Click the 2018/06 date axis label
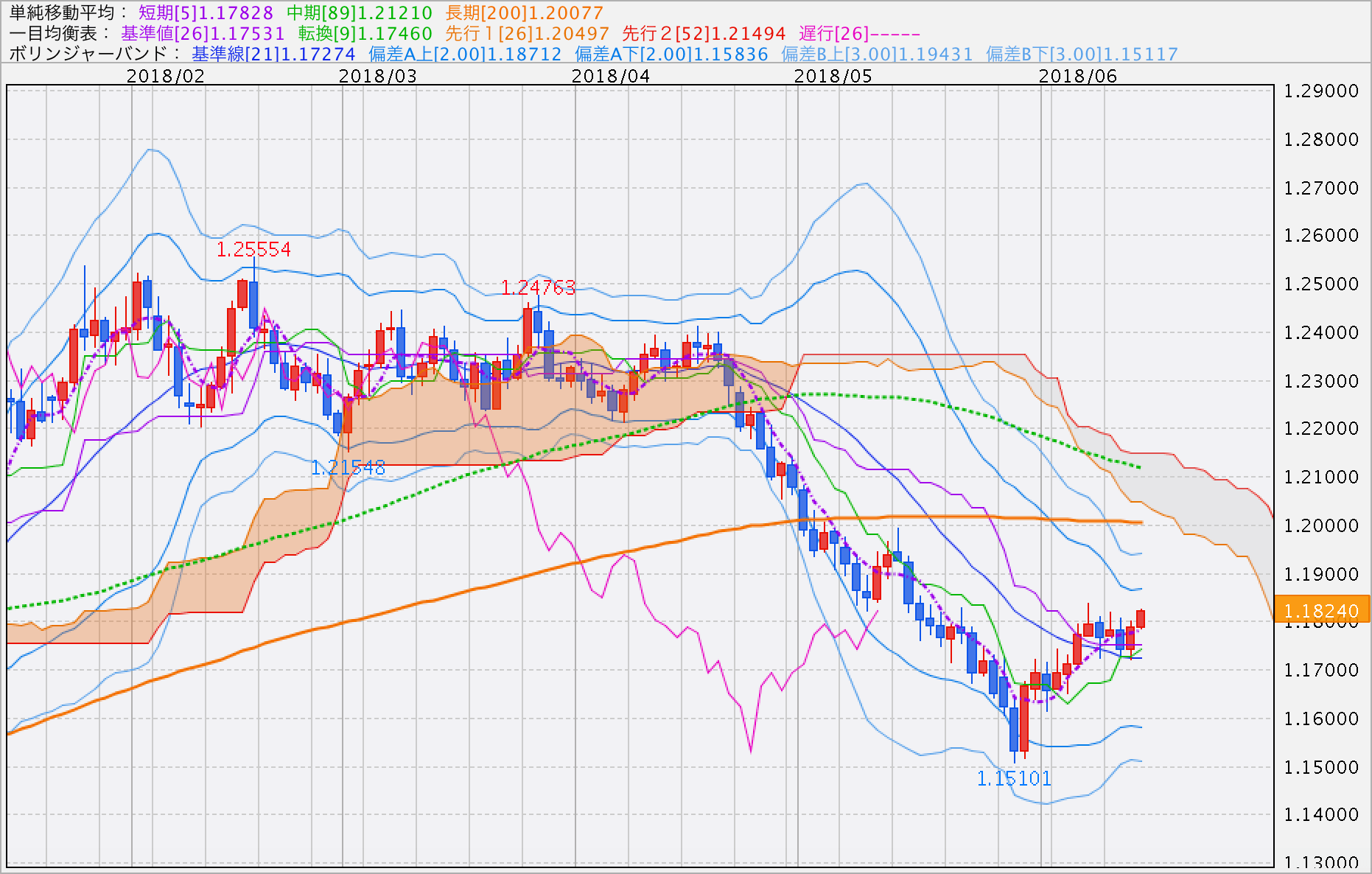The height and width of the screenshot is (874, 1372). tap(1078, 76)
